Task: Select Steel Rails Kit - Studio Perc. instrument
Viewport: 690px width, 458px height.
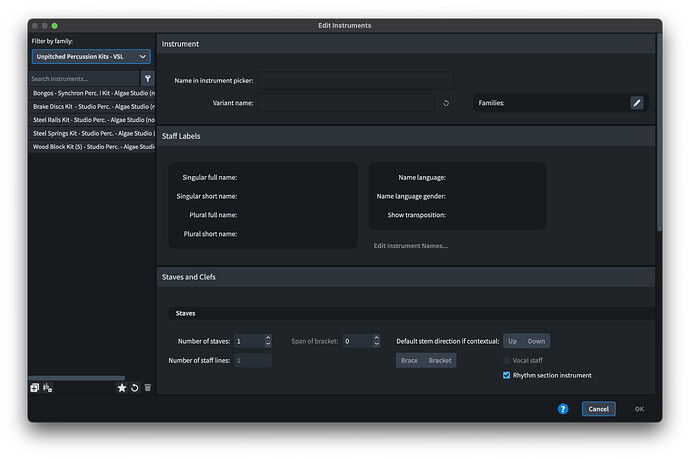Action: [92, 120]
